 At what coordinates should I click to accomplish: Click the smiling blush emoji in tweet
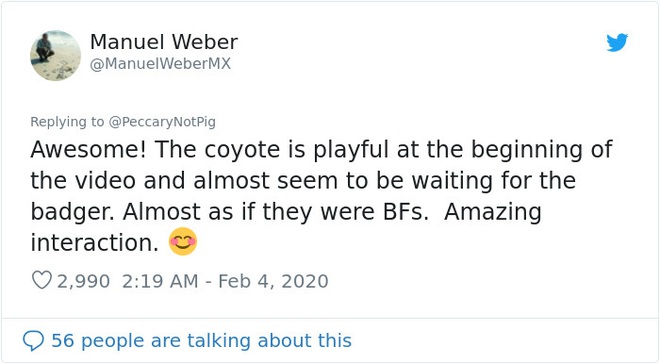183,242
